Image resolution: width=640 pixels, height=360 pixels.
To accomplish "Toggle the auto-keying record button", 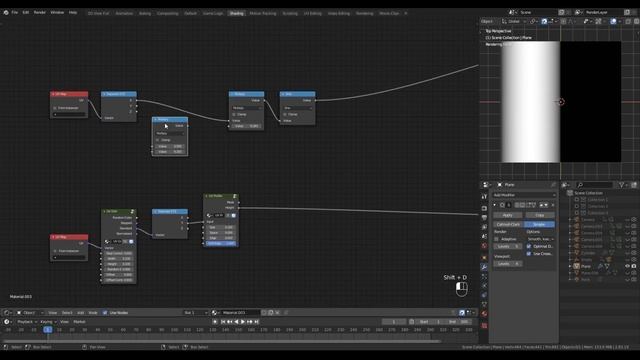I will [215, 322].
